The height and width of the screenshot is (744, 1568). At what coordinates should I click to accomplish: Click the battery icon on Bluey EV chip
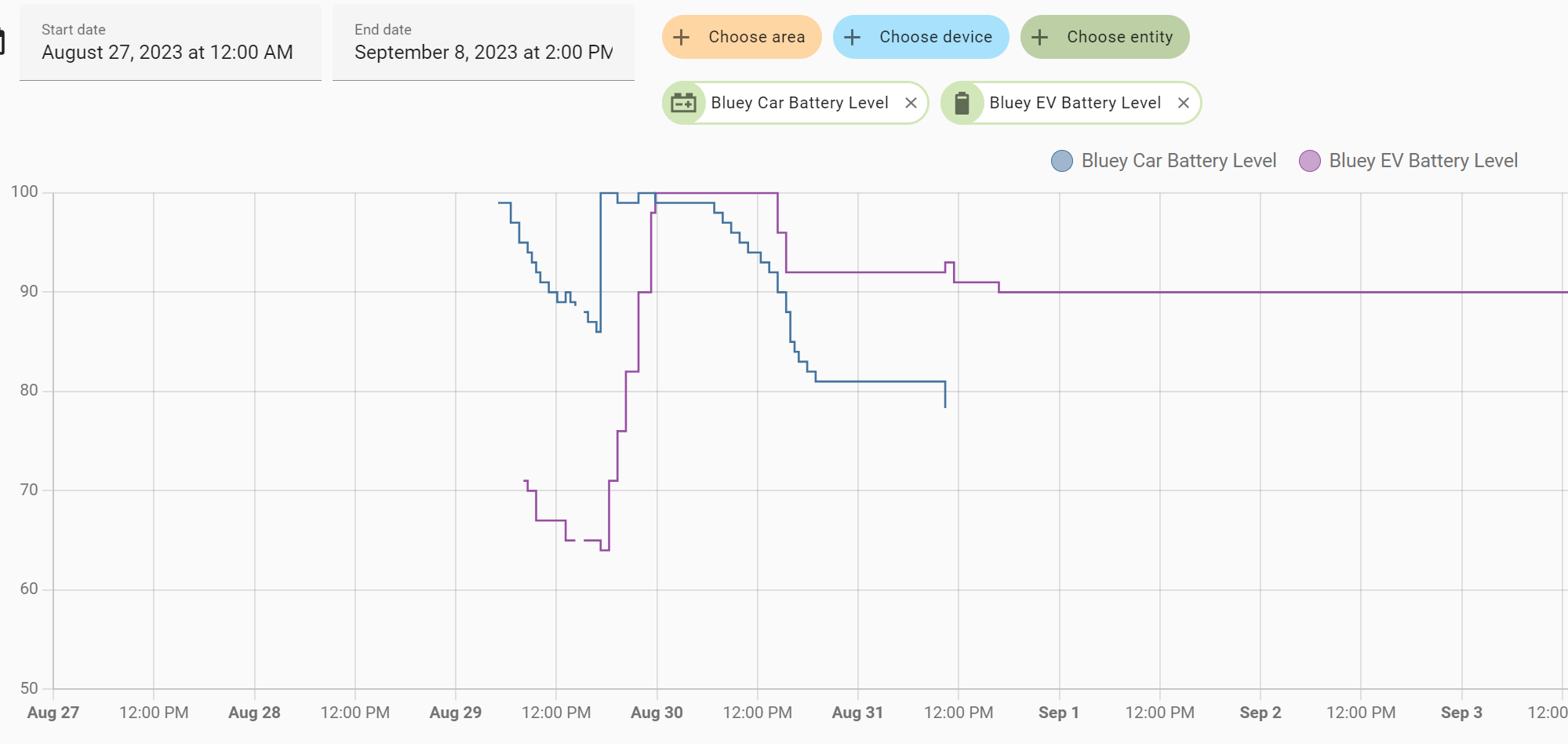[962, 102]
